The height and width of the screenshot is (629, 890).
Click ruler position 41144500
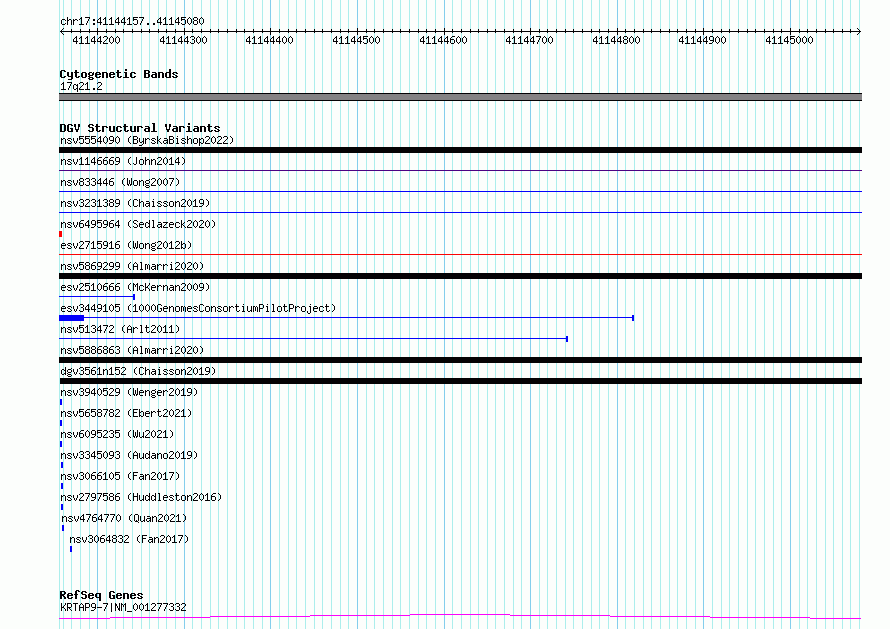(x=356, y=40)
